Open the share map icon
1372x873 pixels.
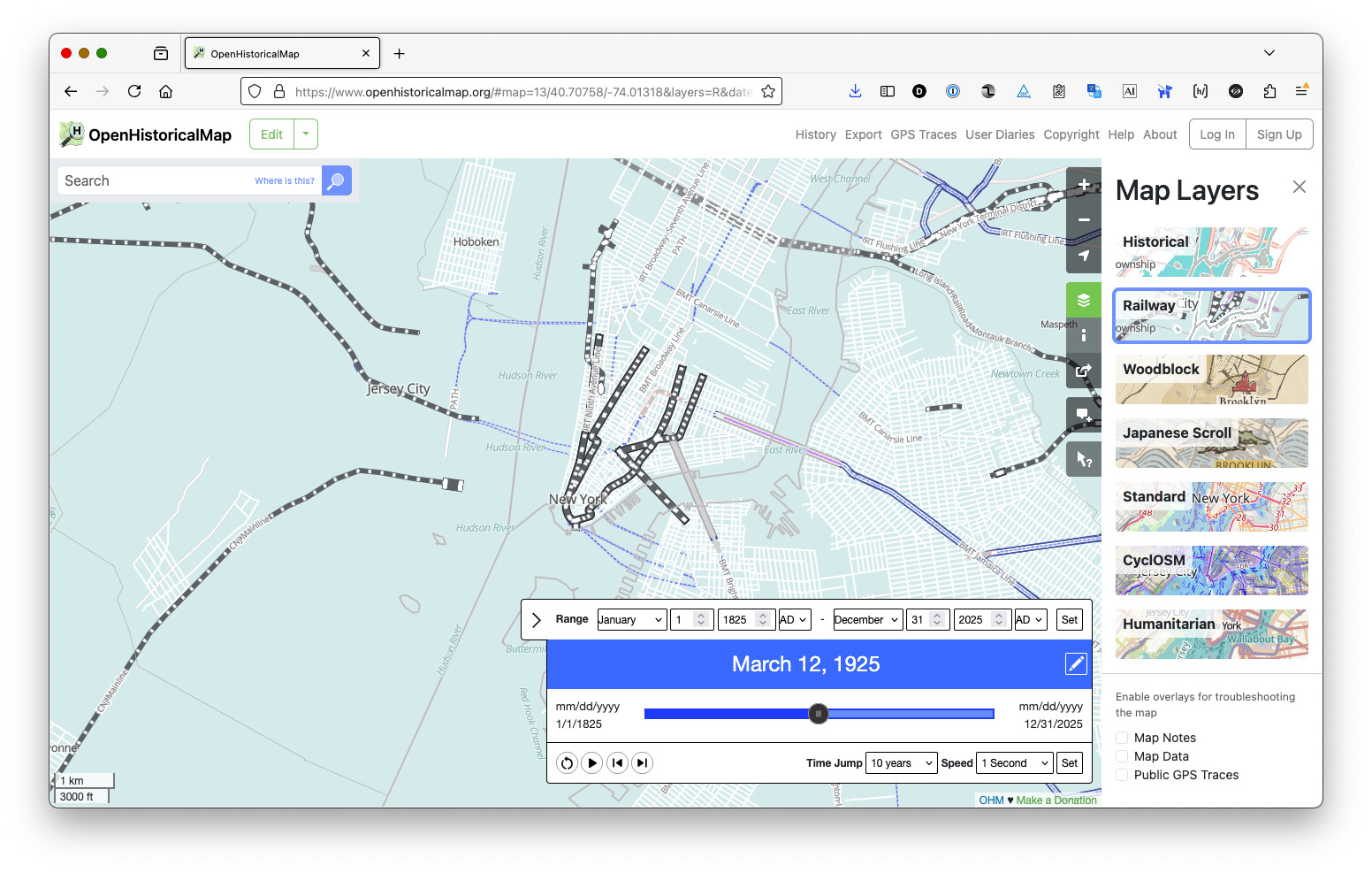coord(1084,371)
